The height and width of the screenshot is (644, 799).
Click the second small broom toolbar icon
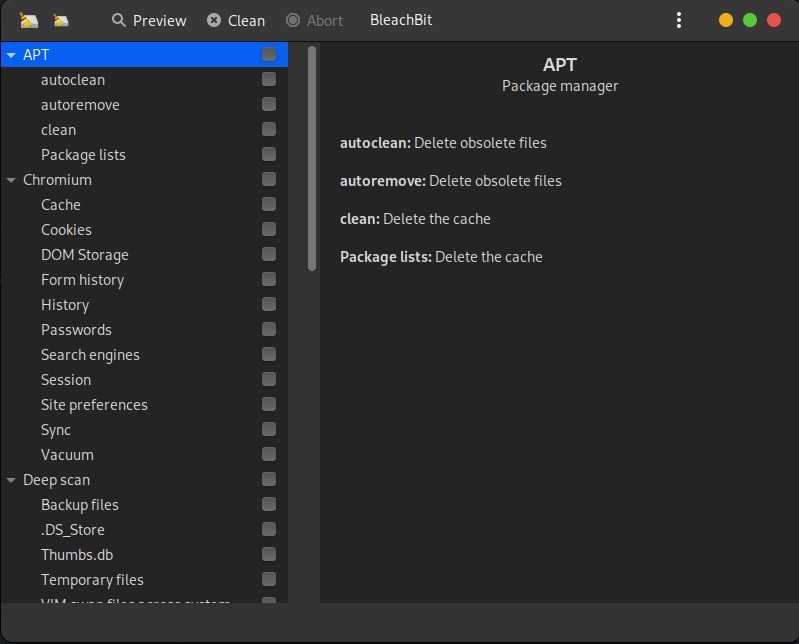point(61,20)
